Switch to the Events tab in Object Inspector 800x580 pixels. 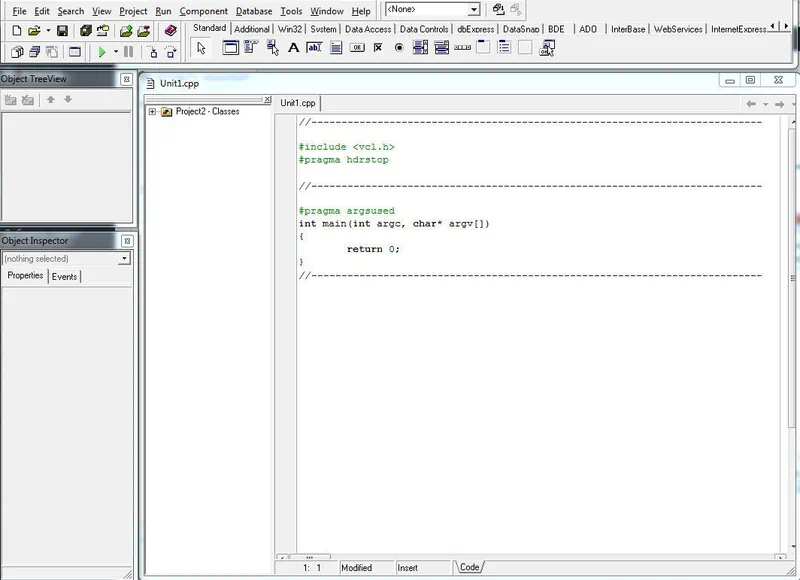pos(64,276)
